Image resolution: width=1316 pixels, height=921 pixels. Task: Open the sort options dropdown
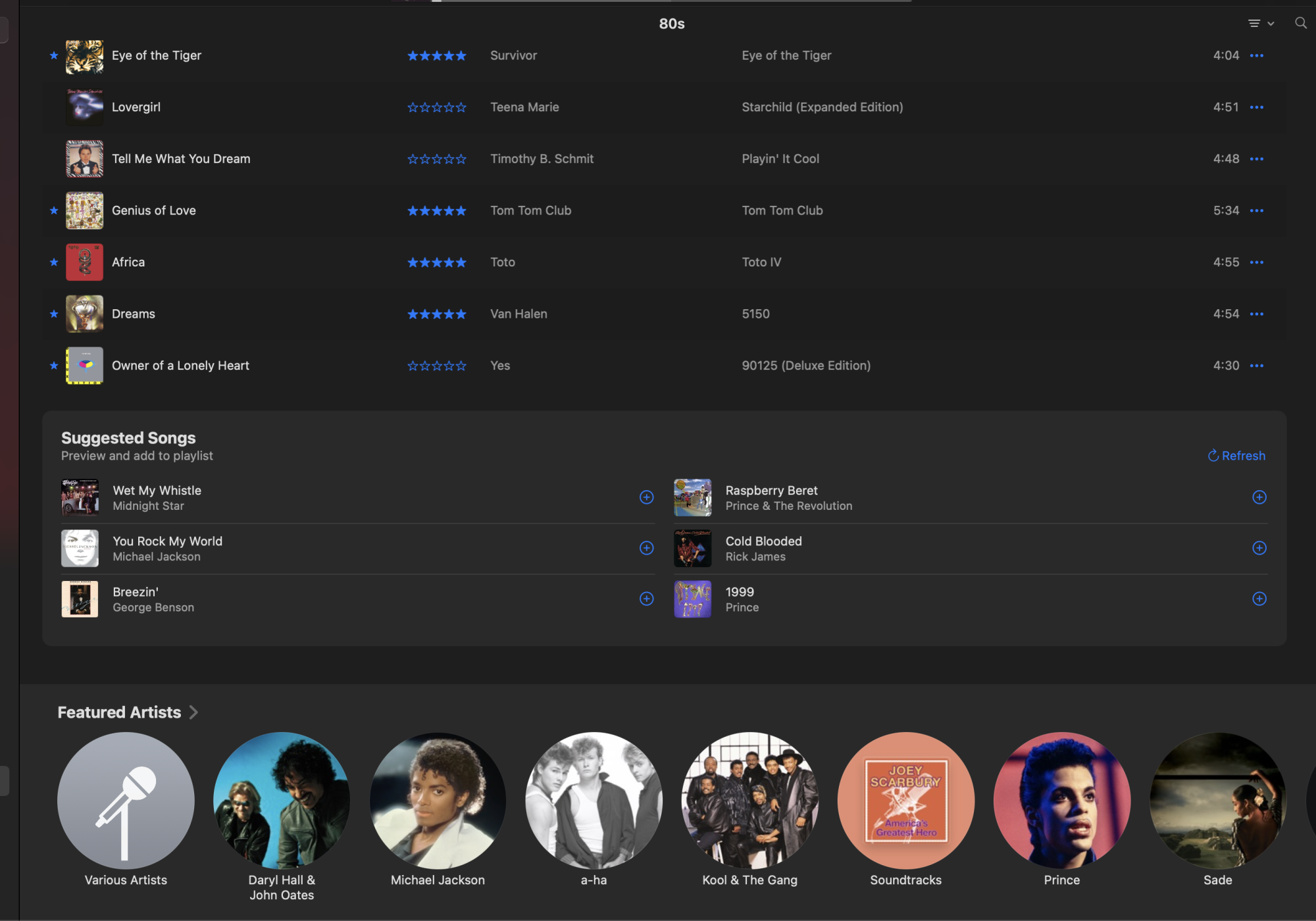pyautogui.click(x=1261, y=24)
